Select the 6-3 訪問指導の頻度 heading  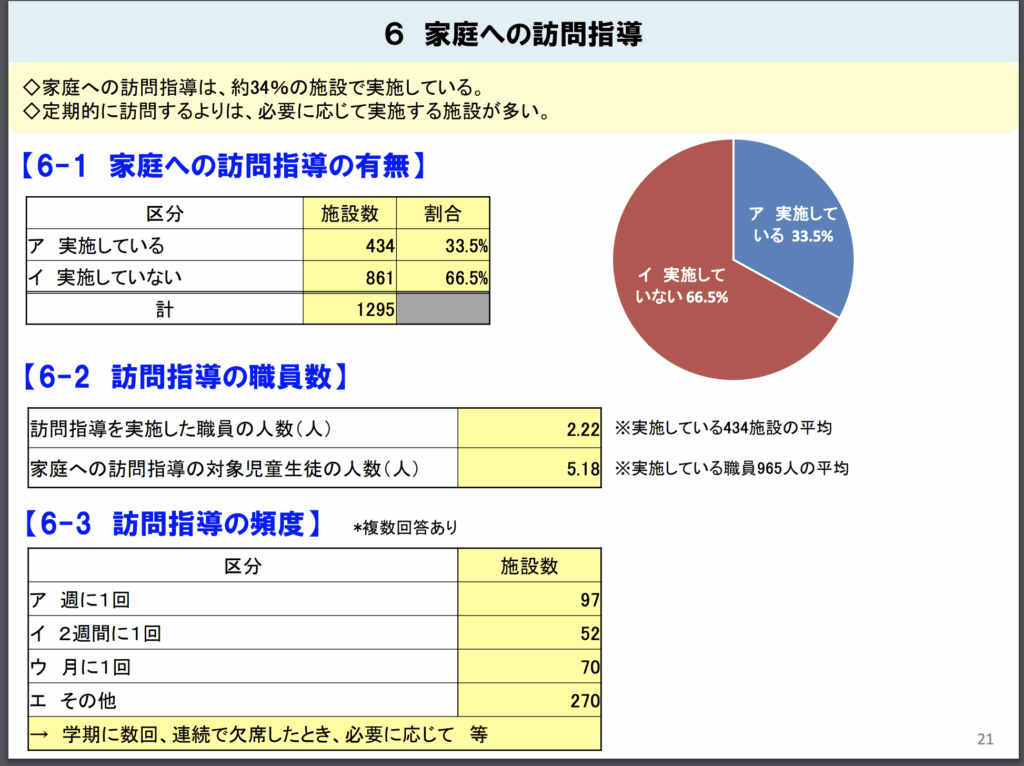pyautogui.click(x=173, y=523)
